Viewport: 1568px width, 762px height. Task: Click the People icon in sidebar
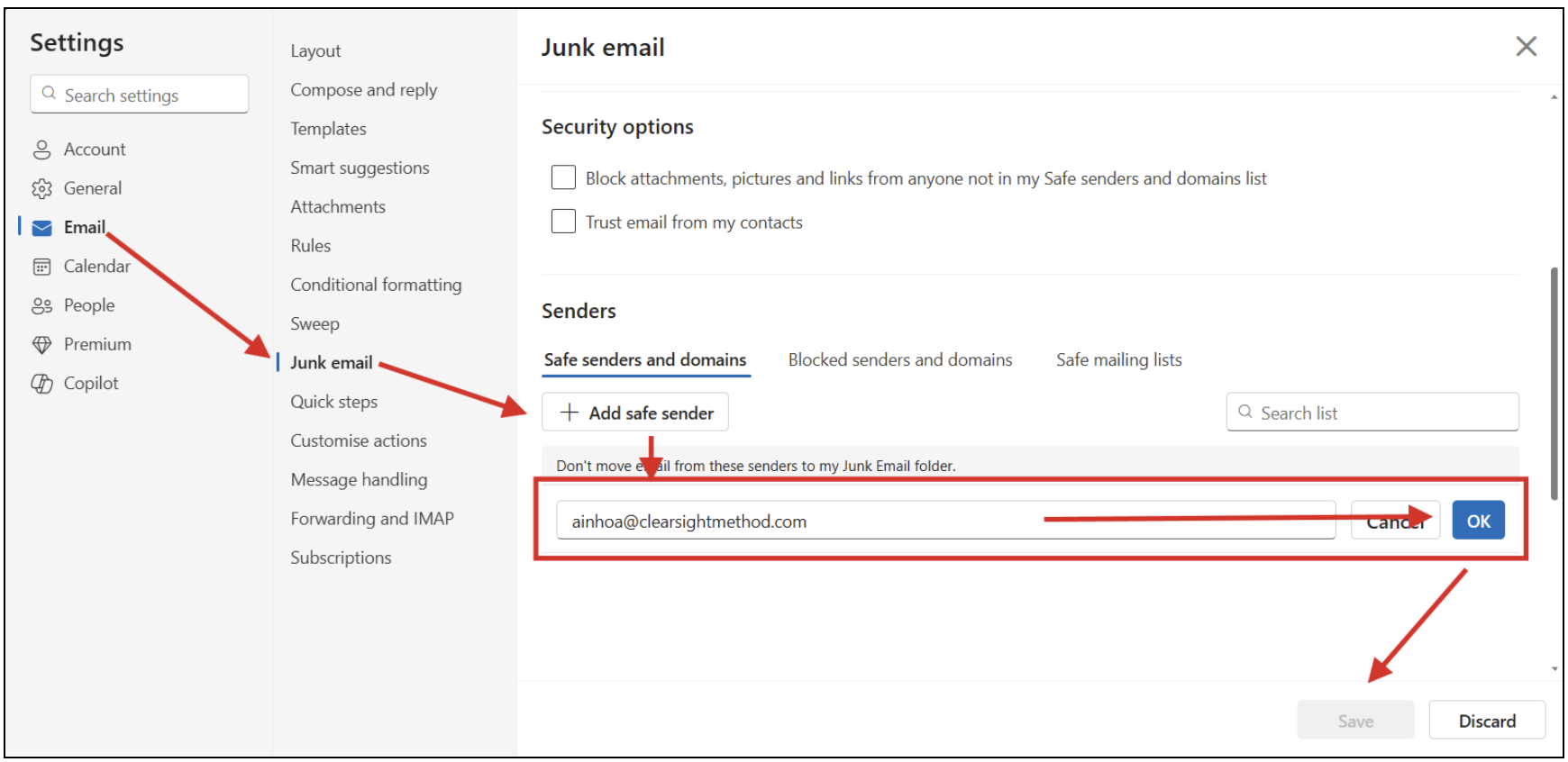pos(41,306)
